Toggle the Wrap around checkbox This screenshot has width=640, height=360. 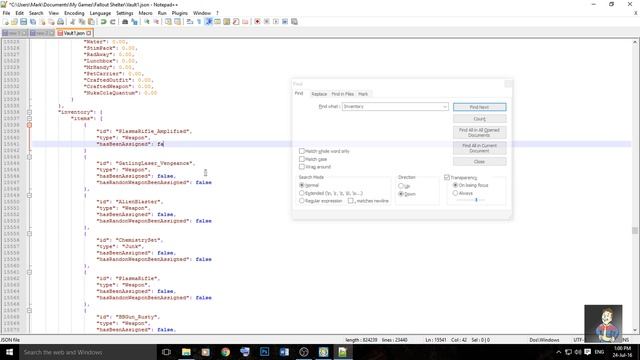302,167
